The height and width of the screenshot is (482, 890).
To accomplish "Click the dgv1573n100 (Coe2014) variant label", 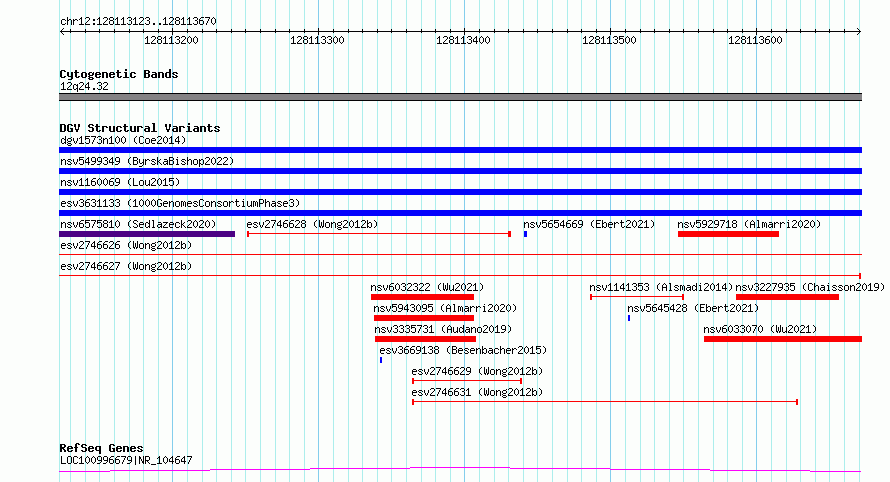I will coord(123,140).
